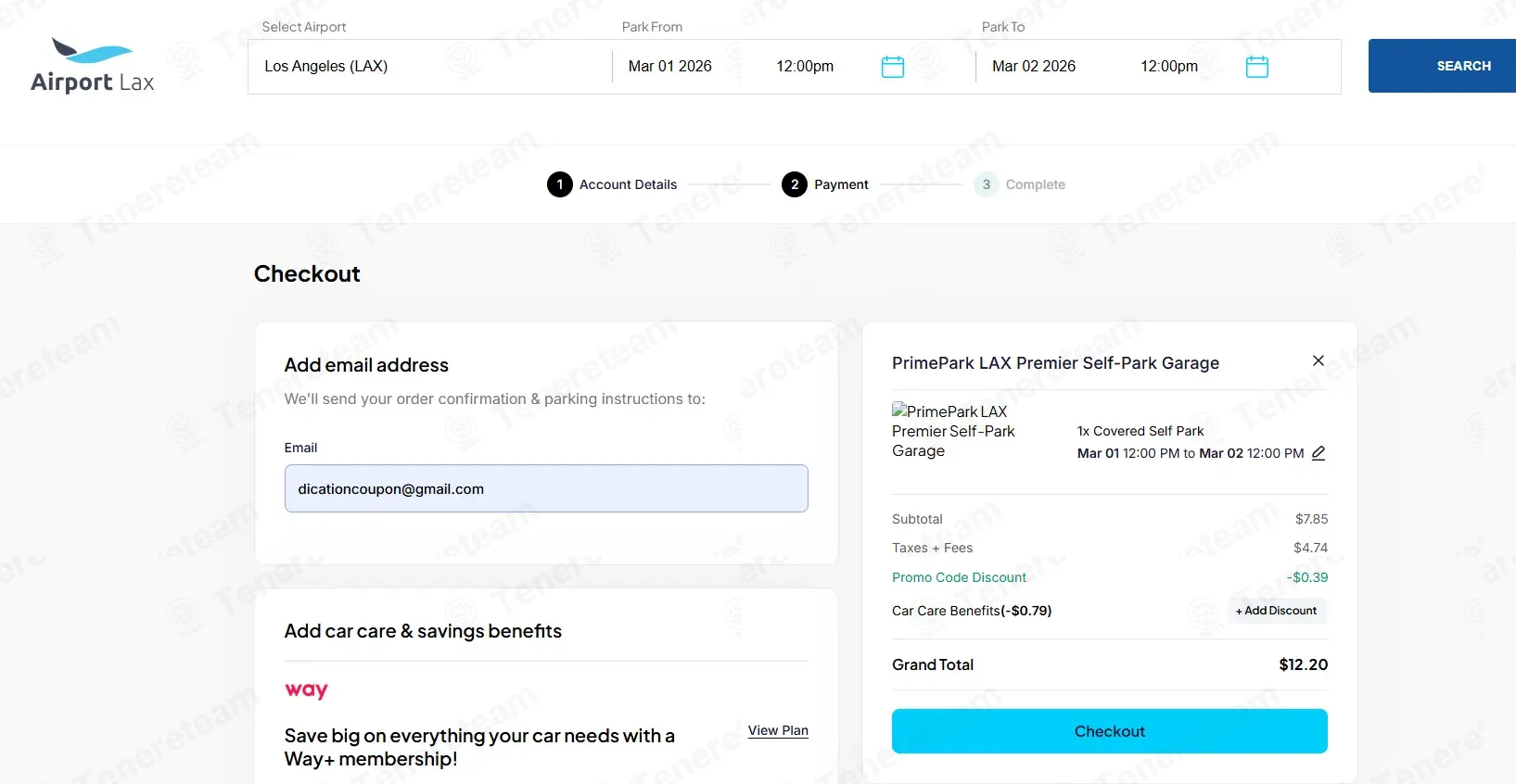
Task: Click the cyan Checkout button
Action: click(1110, 731)
